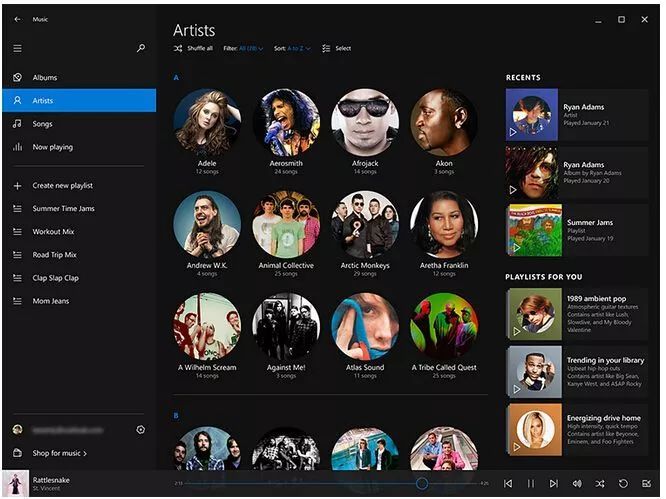This screenshot has width=666, height=499.
Task: Select Artists in sidebar
Action: (x=79, y=101)
